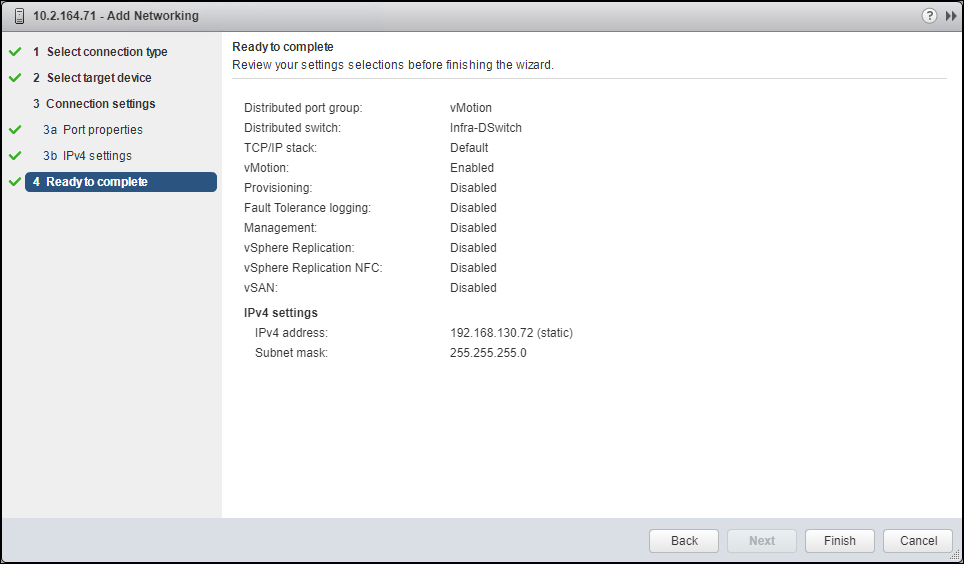The image size is (964, 564).
Task: Click the disabled Next button
Action: (762, 541)
